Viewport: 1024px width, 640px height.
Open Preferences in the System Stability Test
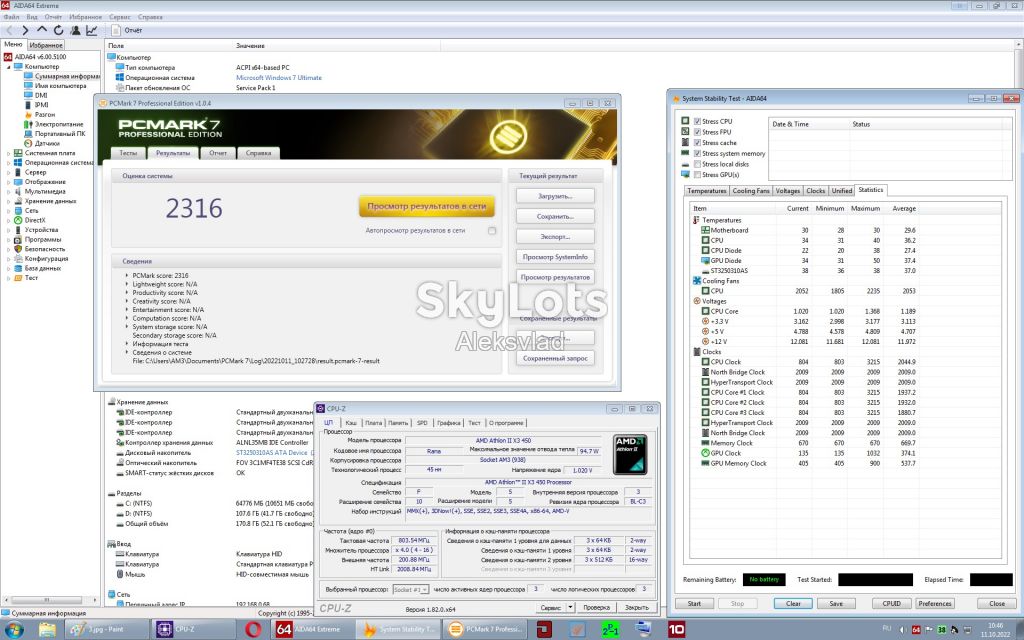pyautogui.click(x=935, y=603)
